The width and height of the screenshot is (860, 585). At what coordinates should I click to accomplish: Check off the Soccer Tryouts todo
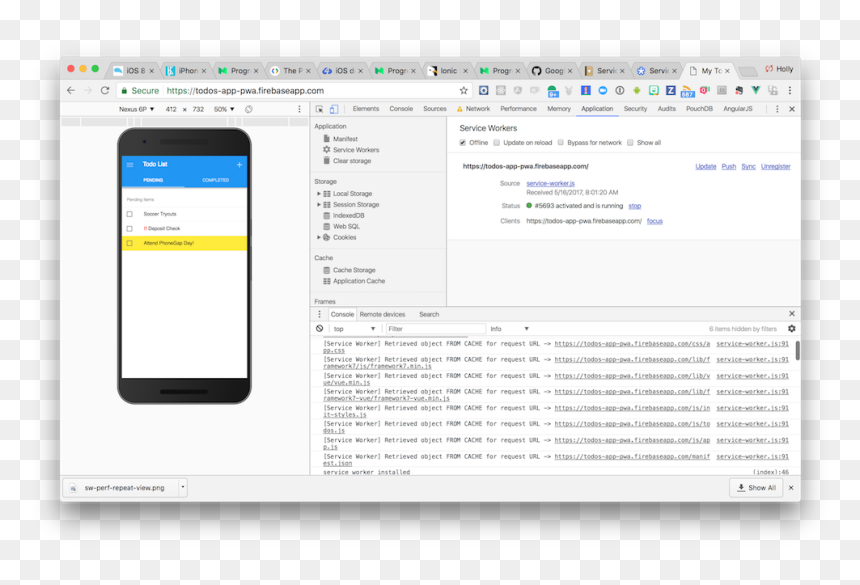(x=129, y=214)
